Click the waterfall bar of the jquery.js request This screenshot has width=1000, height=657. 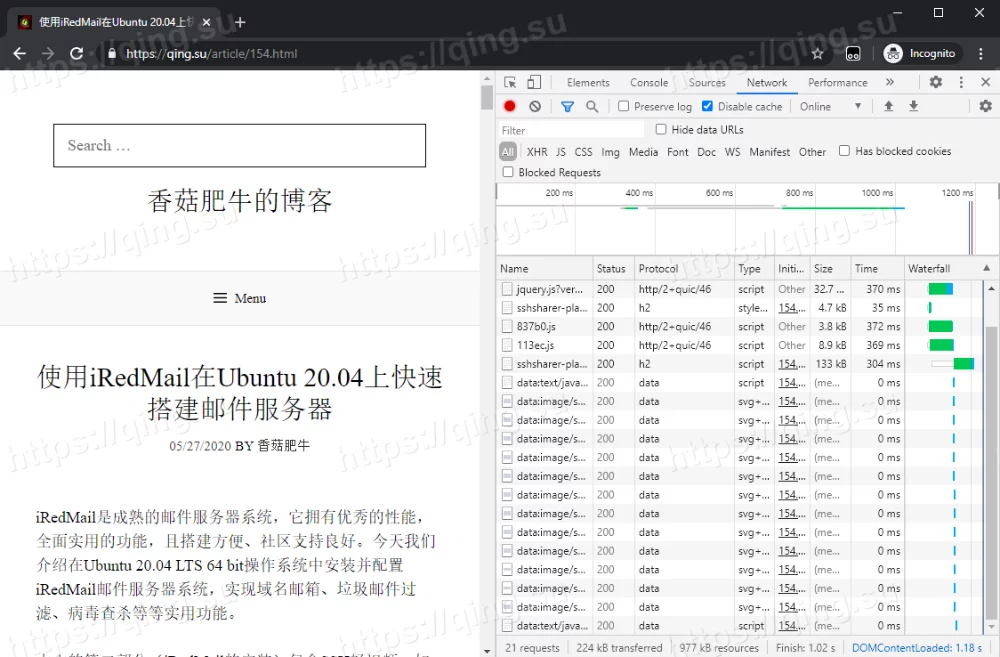(941, 289)
